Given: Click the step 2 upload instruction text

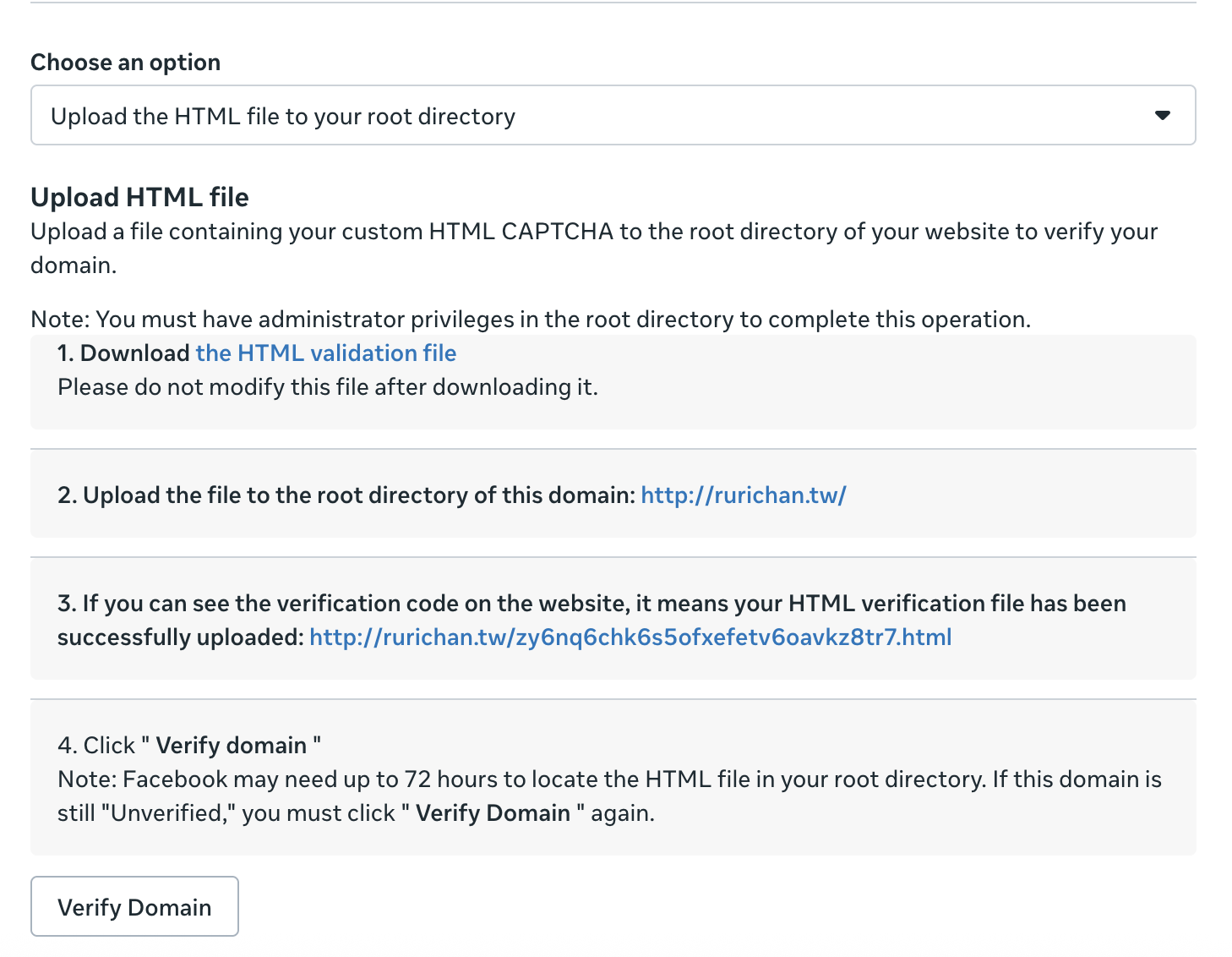Looking at the screenshot, I should pos(345,495).
